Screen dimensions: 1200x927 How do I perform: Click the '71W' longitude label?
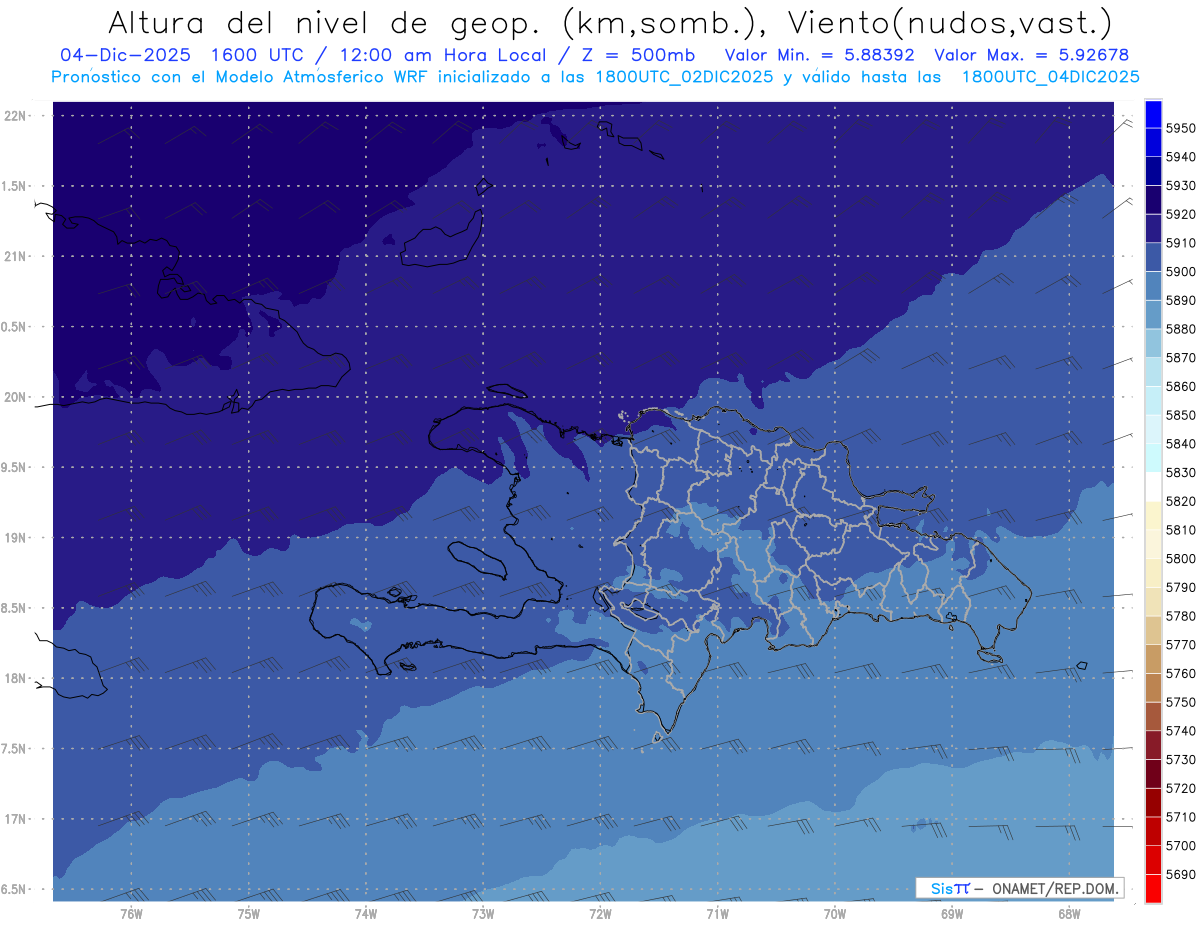(717, 913)
